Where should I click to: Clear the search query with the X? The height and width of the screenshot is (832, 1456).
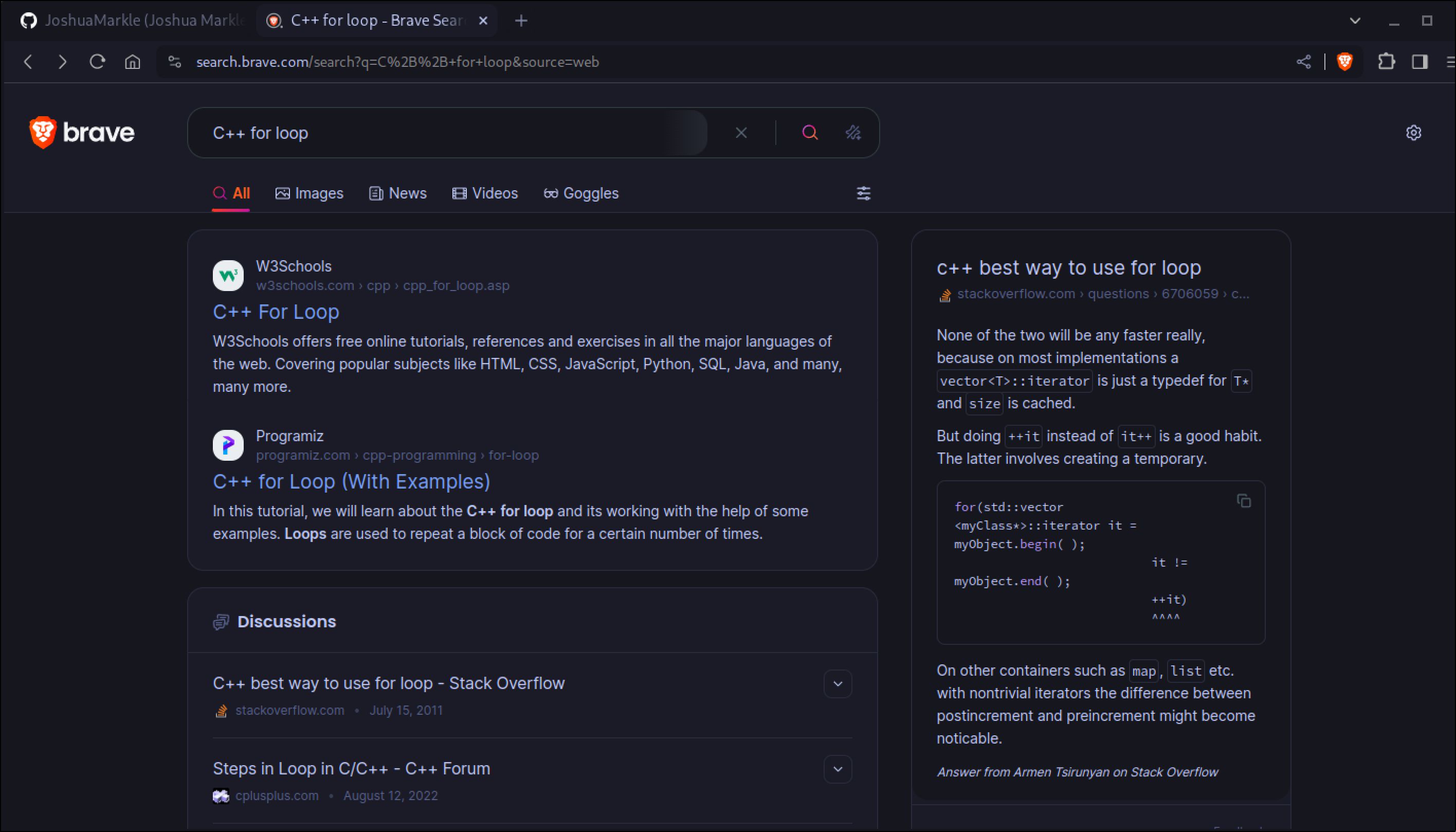(741, 133)
